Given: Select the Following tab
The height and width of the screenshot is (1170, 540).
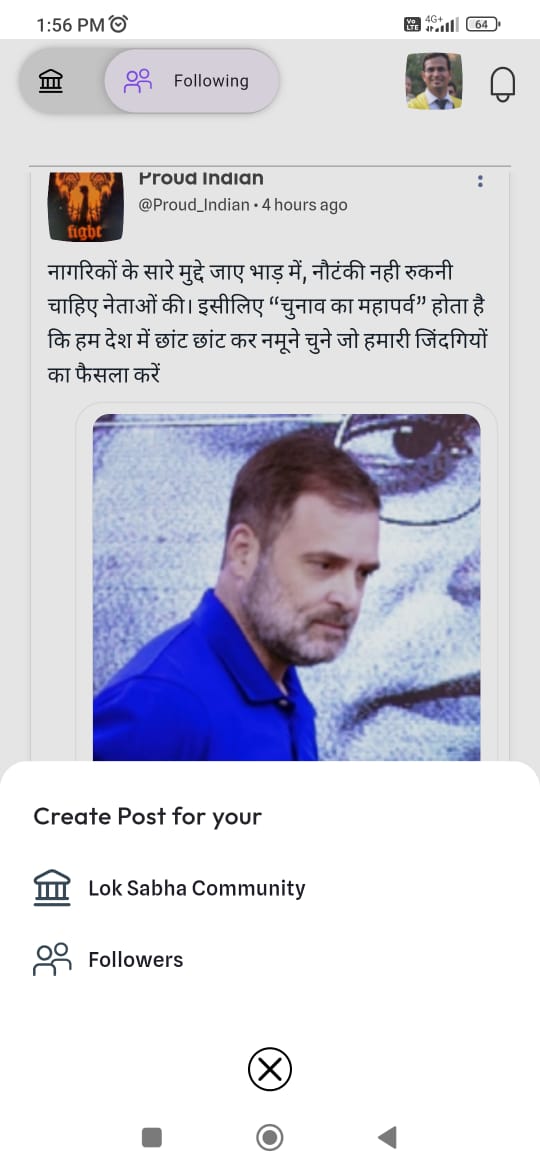Looking at the screenshot, I should pos(192,81).
